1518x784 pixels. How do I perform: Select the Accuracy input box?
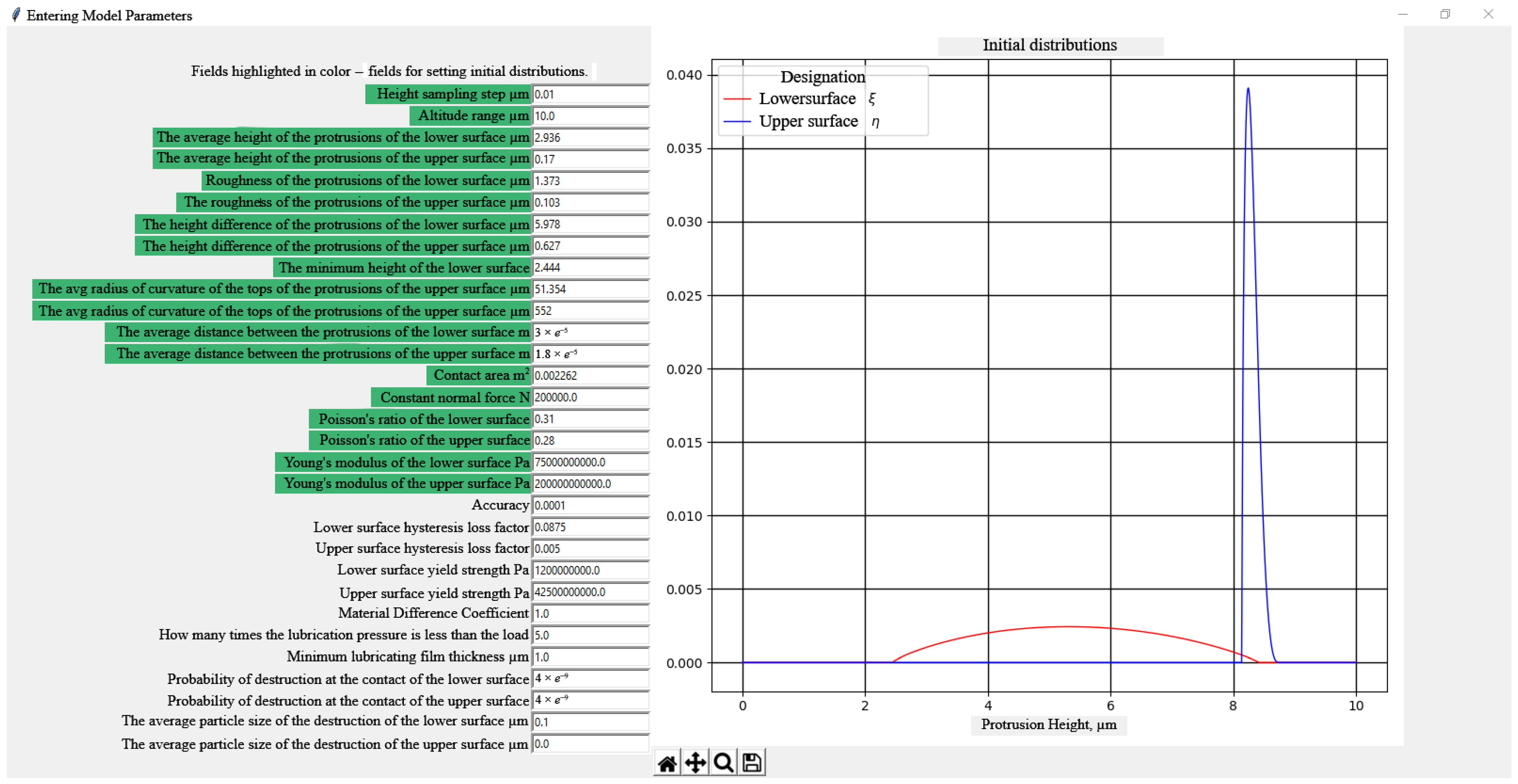click(590, 505)
